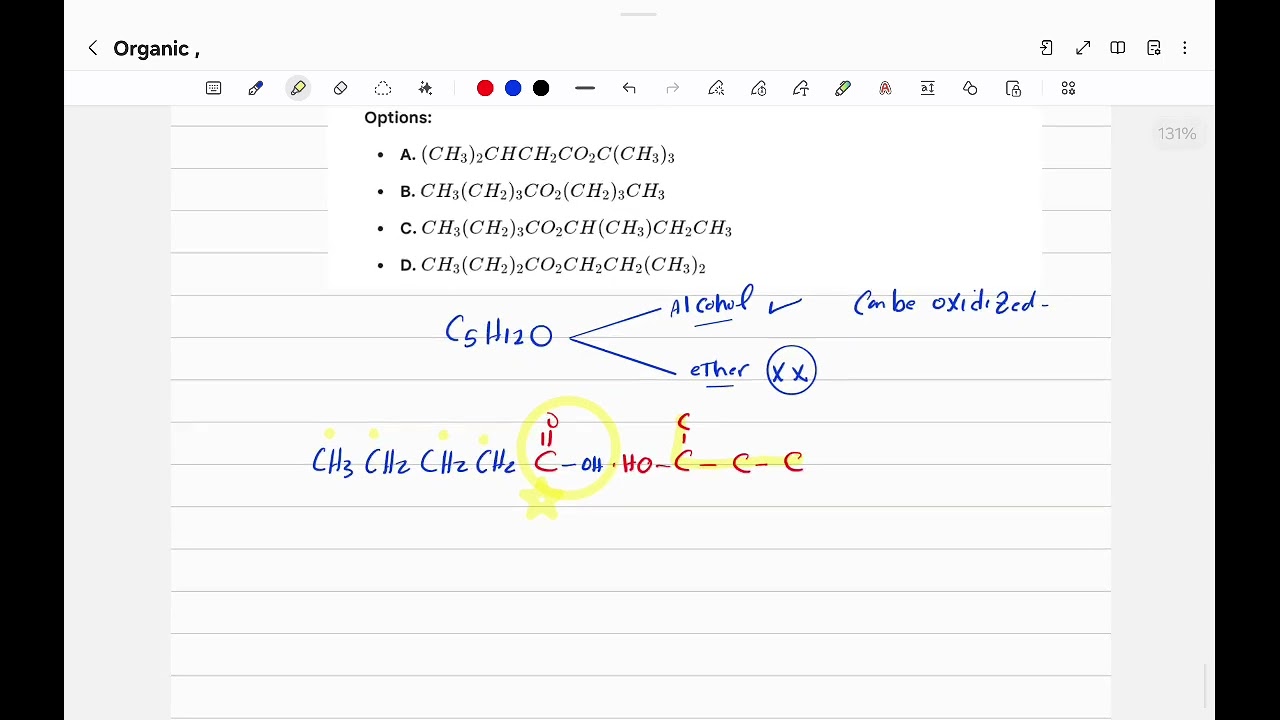Tap the note title 'Organic ,'
This screenshot has height=720, width=1280.
[x=156, y=49]
